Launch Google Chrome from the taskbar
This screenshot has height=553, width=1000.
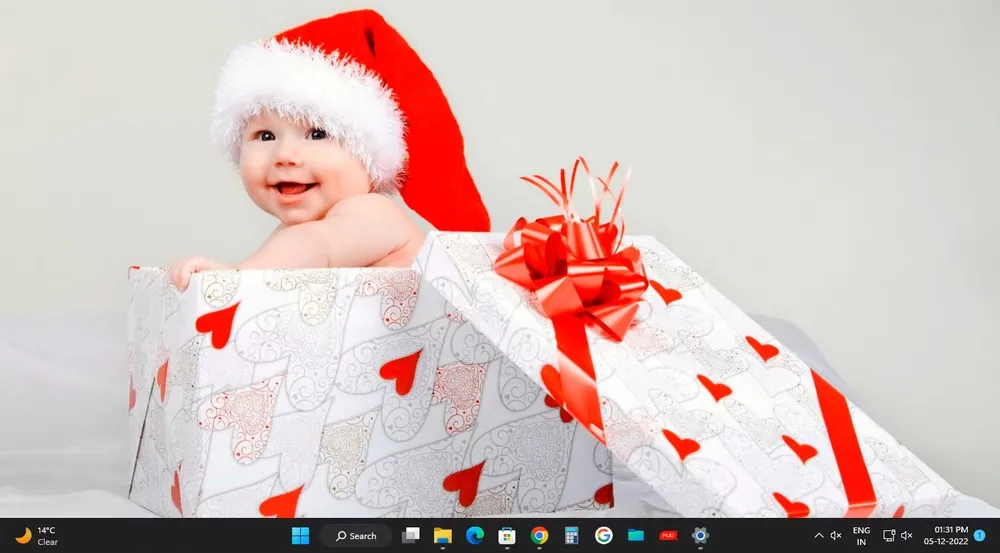tap(540, 536)
